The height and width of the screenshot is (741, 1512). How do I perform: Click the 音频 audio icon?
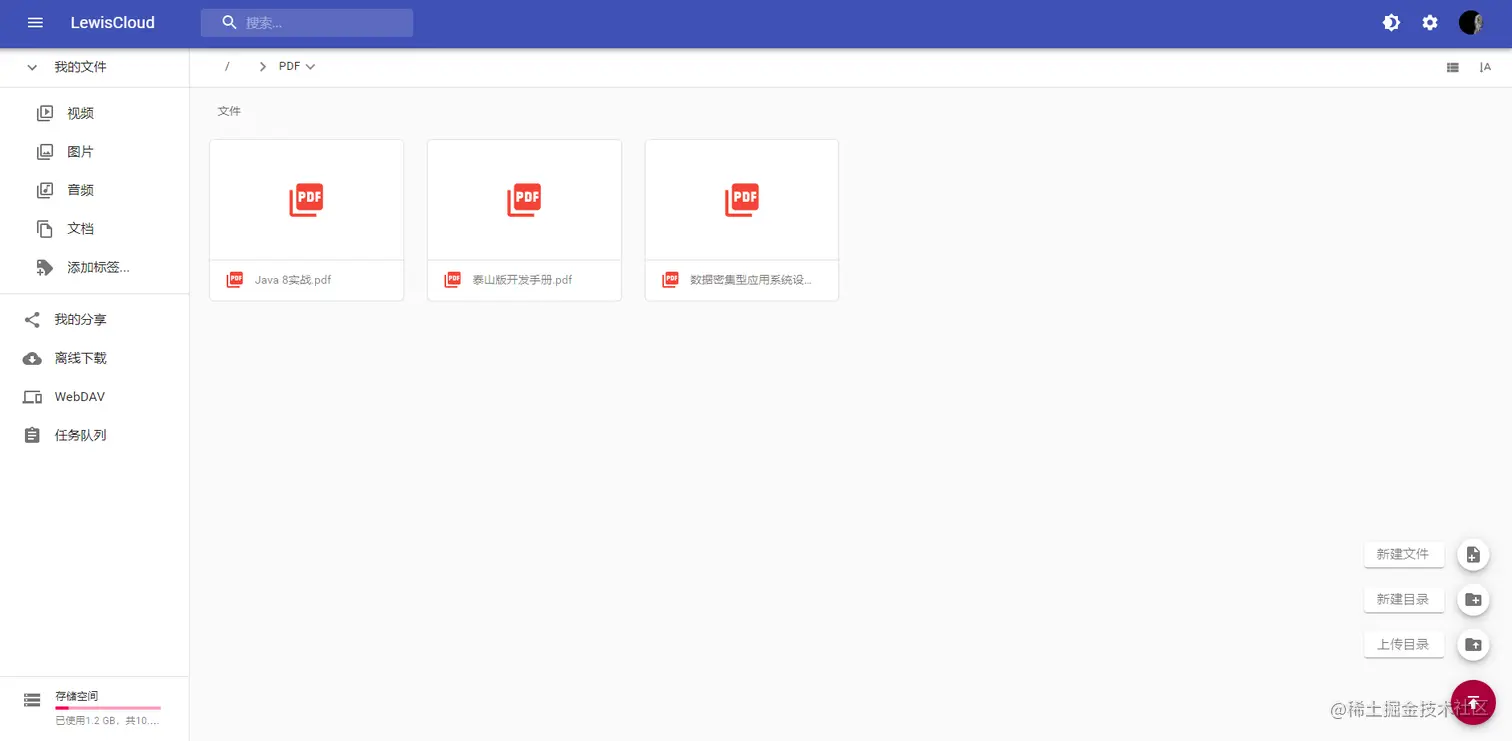(x=45, y=190)
